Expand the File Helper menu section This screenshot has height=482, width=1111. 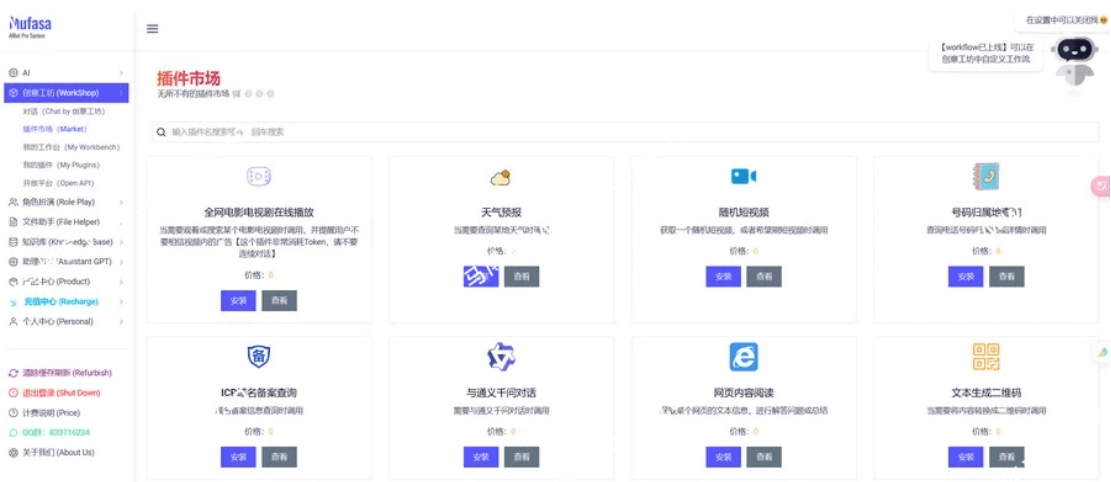[66, 222]
